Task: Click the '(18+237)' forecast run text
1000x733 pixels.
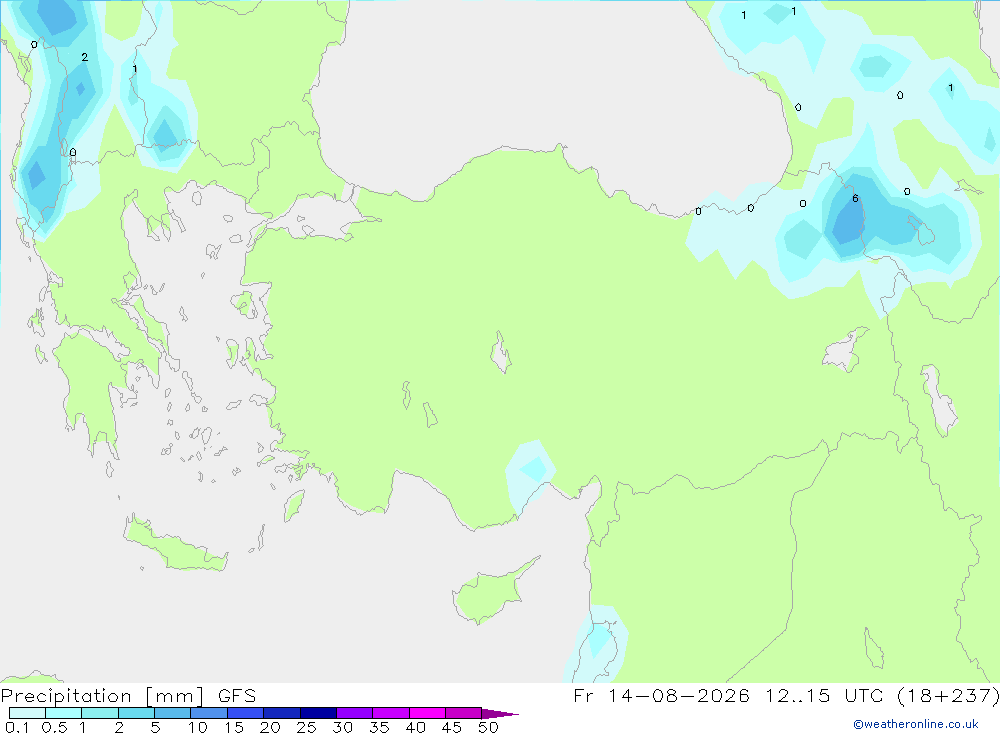Action: [x=948, y=695]
